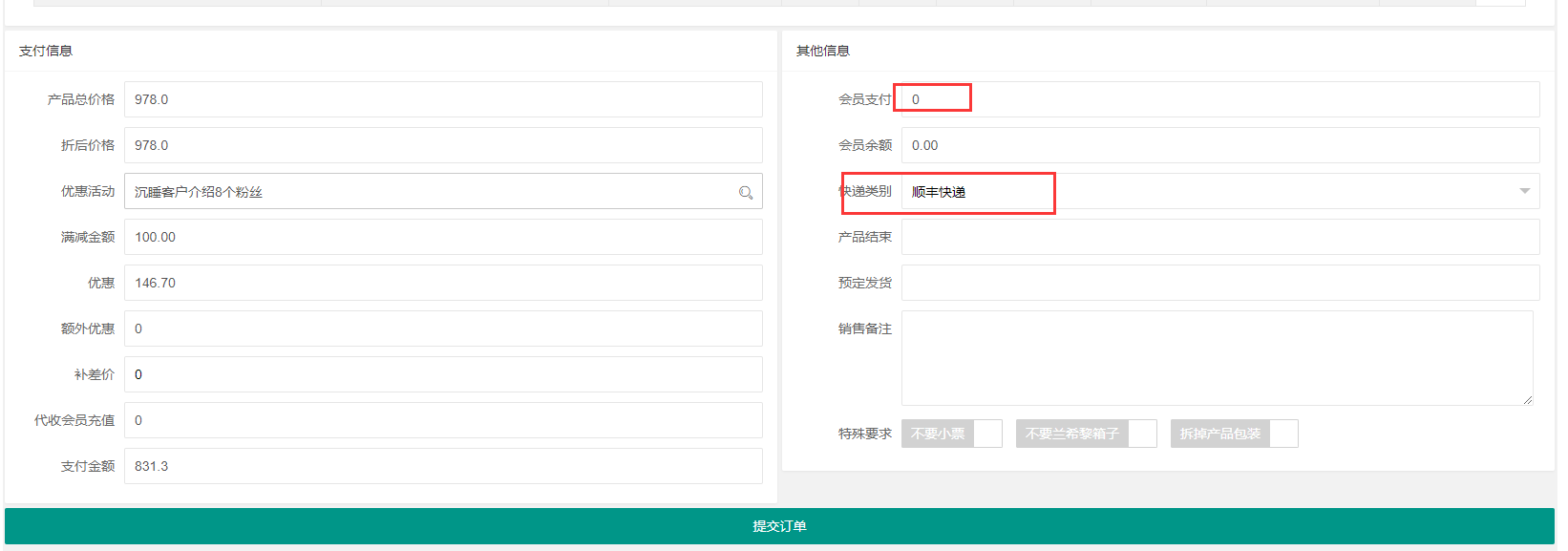Click the 会员支付 input field
This screenshot has width=1568, height=551.
(1220, 99)
